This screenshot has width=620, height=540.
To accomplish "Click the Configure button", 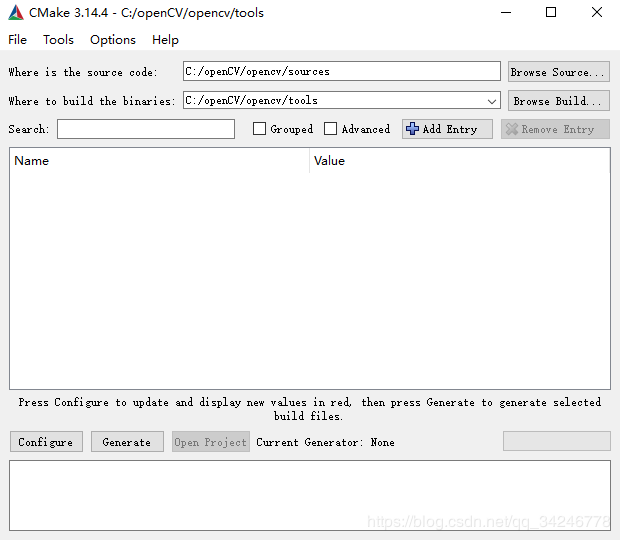I will tap(46, 442).
